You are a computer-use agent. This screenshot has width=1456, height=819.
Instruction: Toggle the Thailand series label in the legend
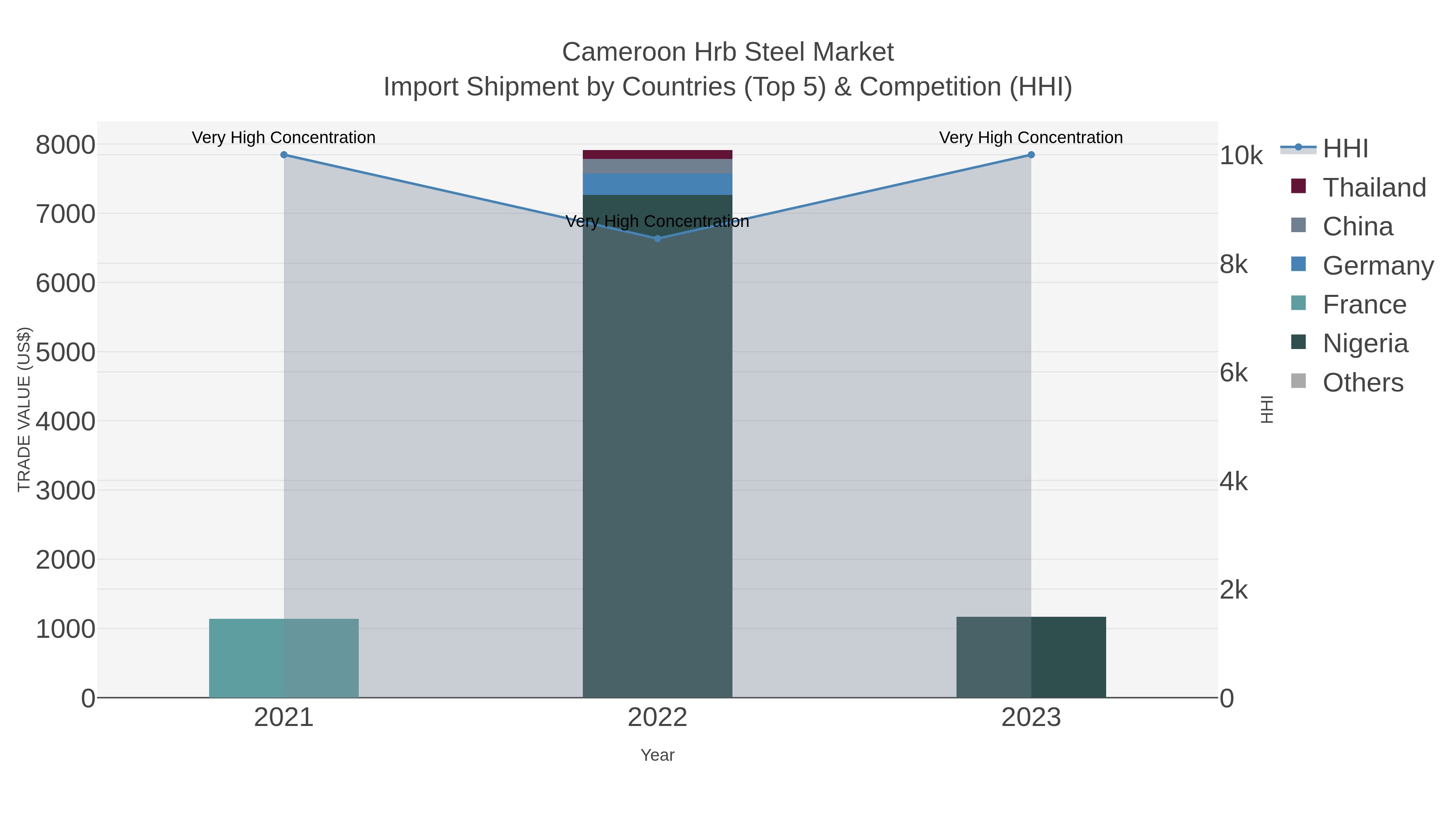tap(1375, 188)
